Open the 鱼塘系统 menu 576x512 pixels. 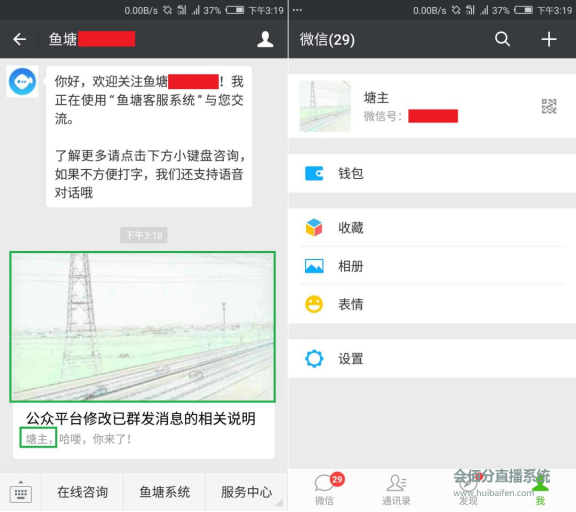click(165, 492)
